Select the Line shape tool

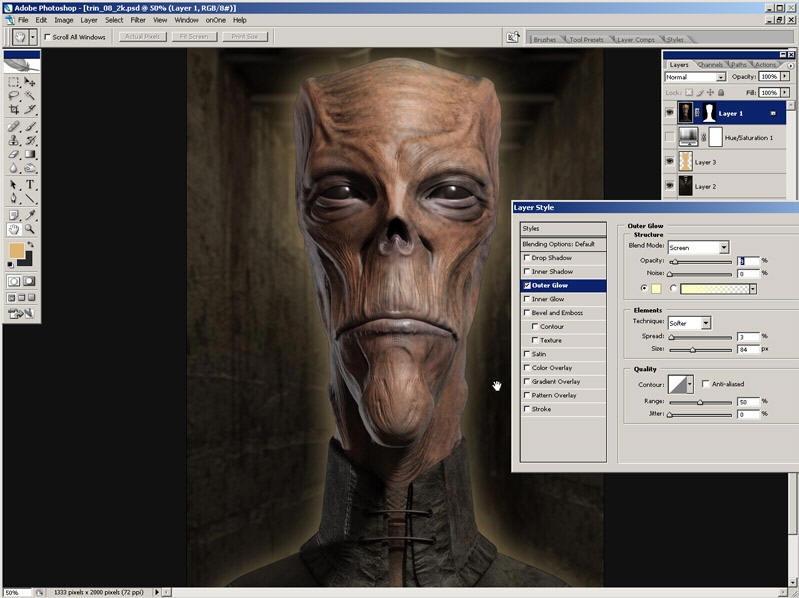30,199
